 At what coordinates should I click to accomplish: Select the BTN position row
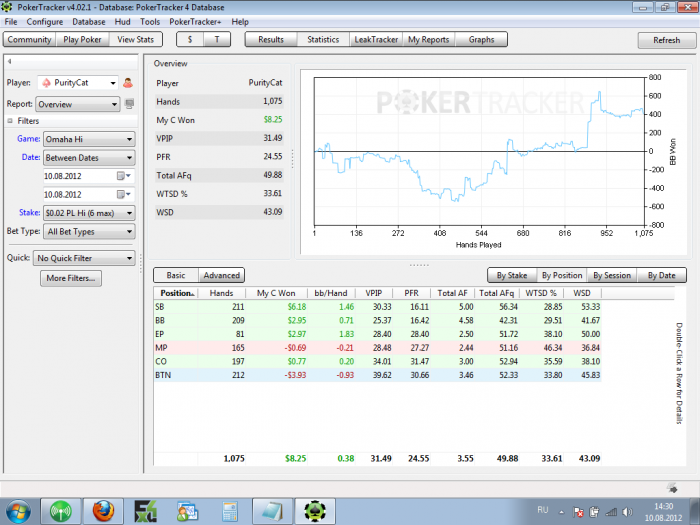[377, 375]
